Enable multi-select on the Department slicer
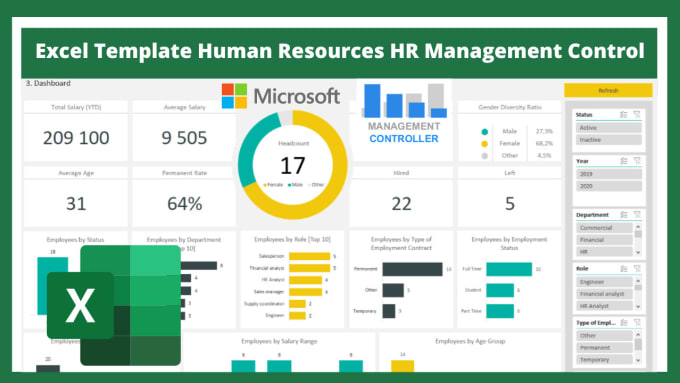 pyautogui.click(x=624, y=215)
